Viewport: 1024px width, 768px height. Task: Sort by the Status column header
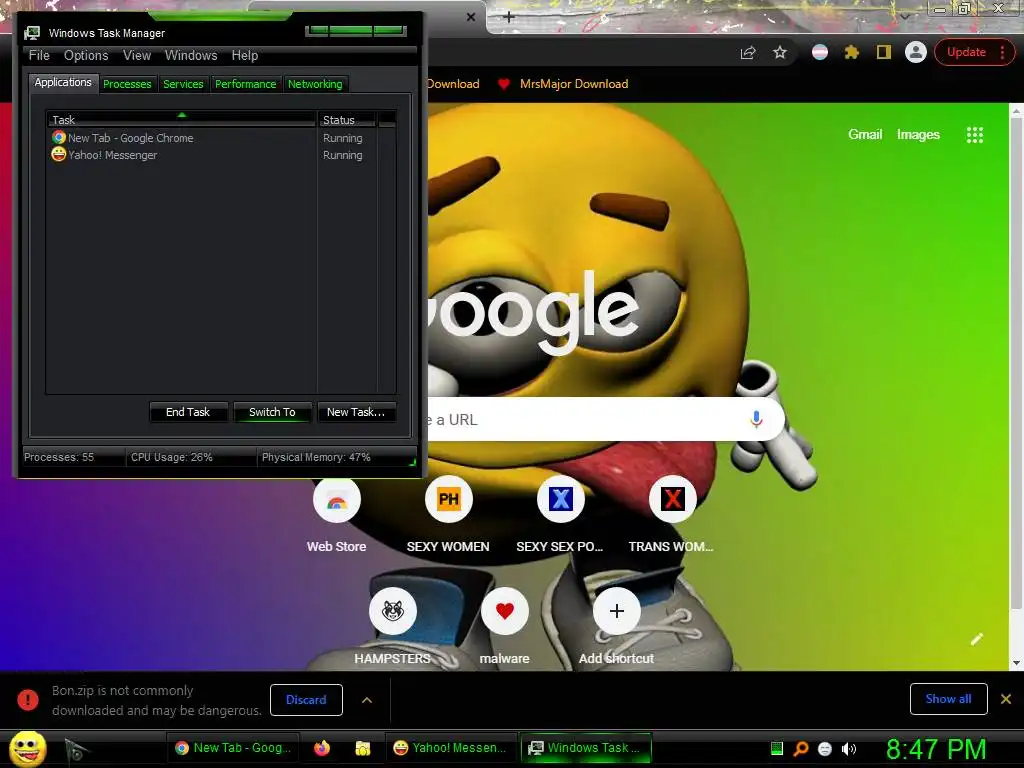point(347,120)
